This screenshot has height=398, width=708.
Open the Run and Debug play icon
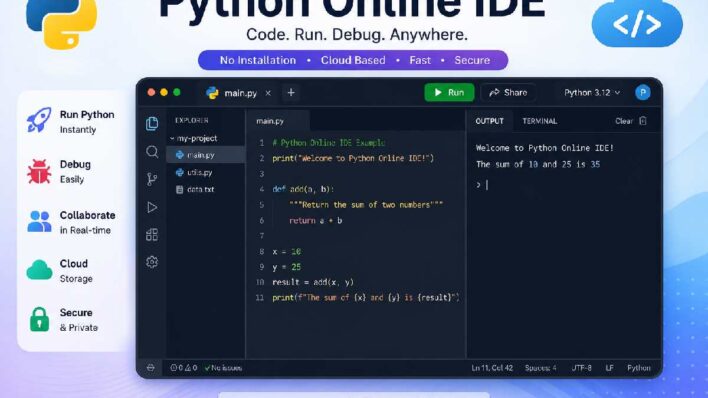click(x=152, y=207)
